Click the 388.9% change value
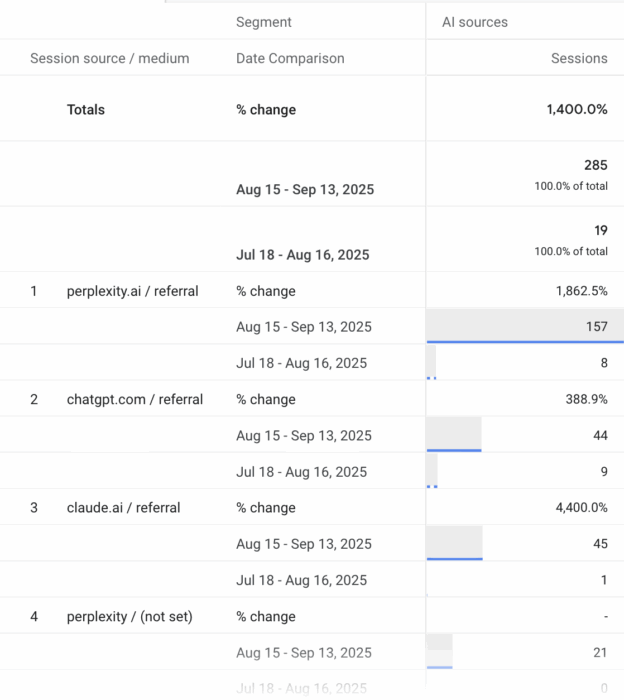The height and width of the screenshot is (700, 624). tap(587, 399)
